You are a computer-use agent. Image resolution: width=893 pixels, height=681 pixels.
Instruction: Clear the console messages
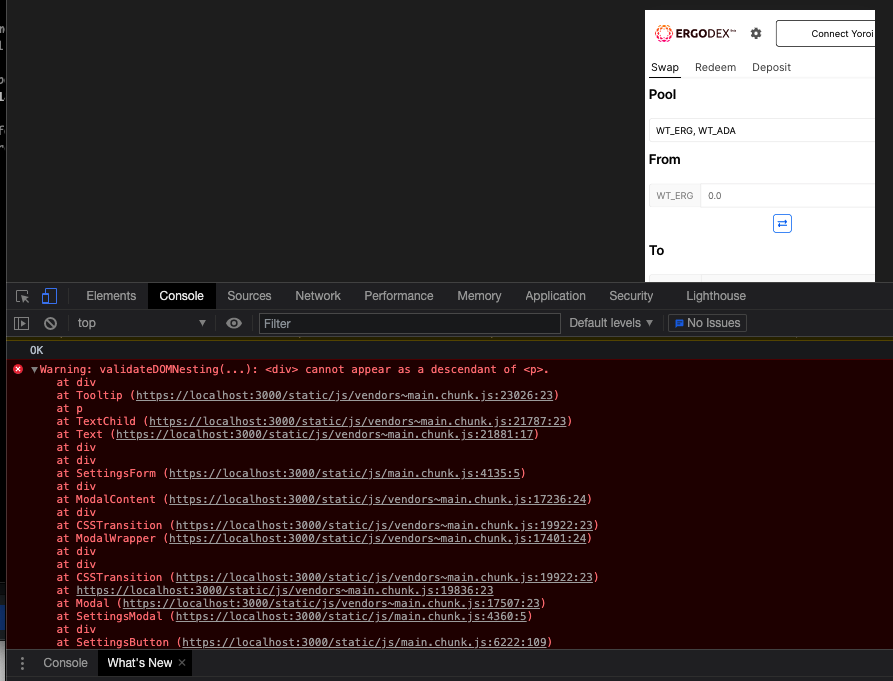(x=51, y=323)
